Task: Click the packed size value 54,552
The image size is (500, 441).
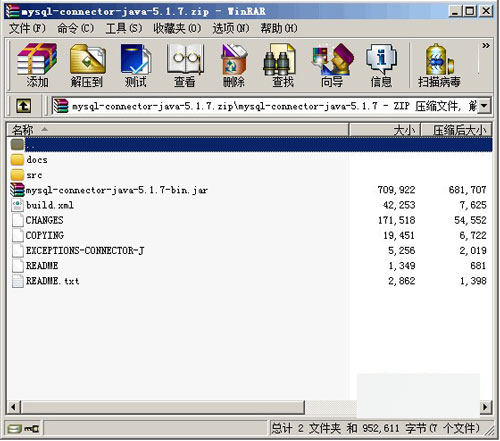Action: pyautogui.click(x=470, y=220)
